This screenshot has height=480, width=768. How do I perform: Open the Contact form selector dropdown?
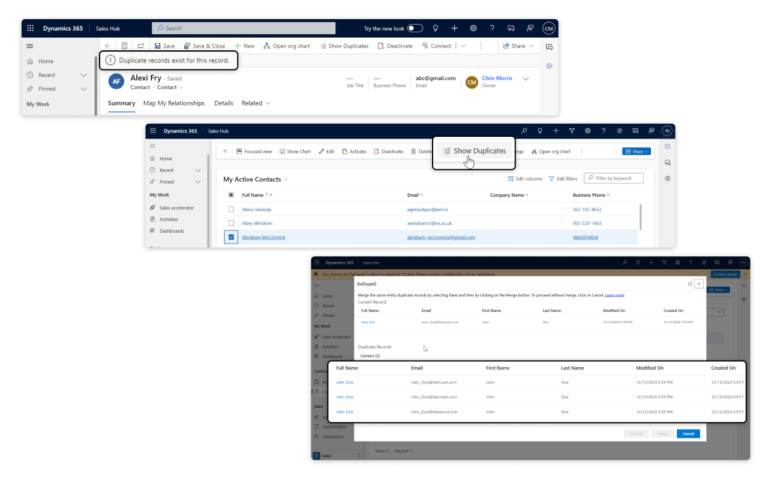(170, 87)
